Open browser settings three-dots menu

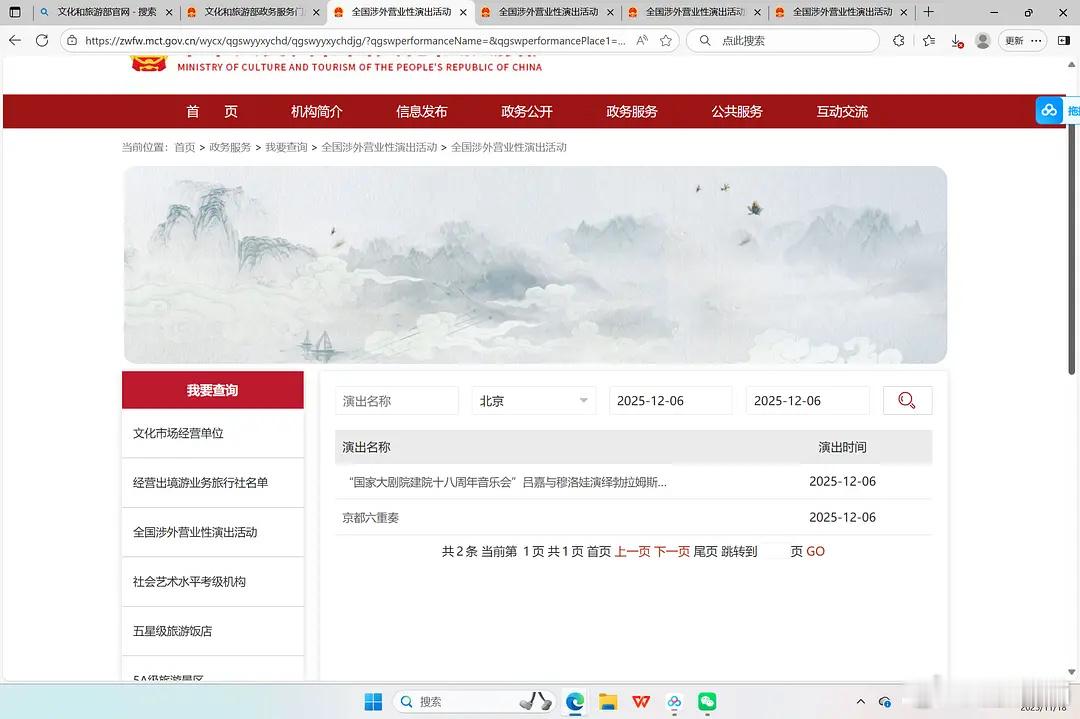click(1036, 41)
